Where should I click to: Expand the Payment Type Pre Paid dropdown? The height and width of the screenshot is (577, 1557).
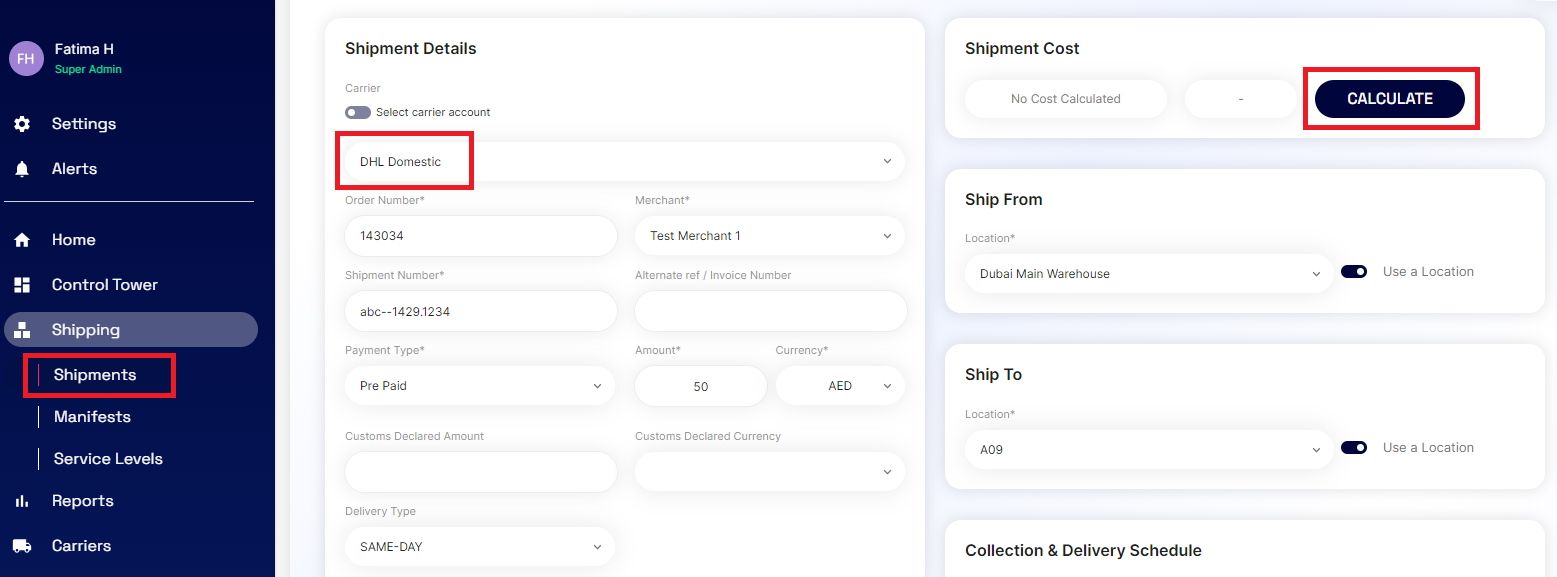(x=480, y=386)
